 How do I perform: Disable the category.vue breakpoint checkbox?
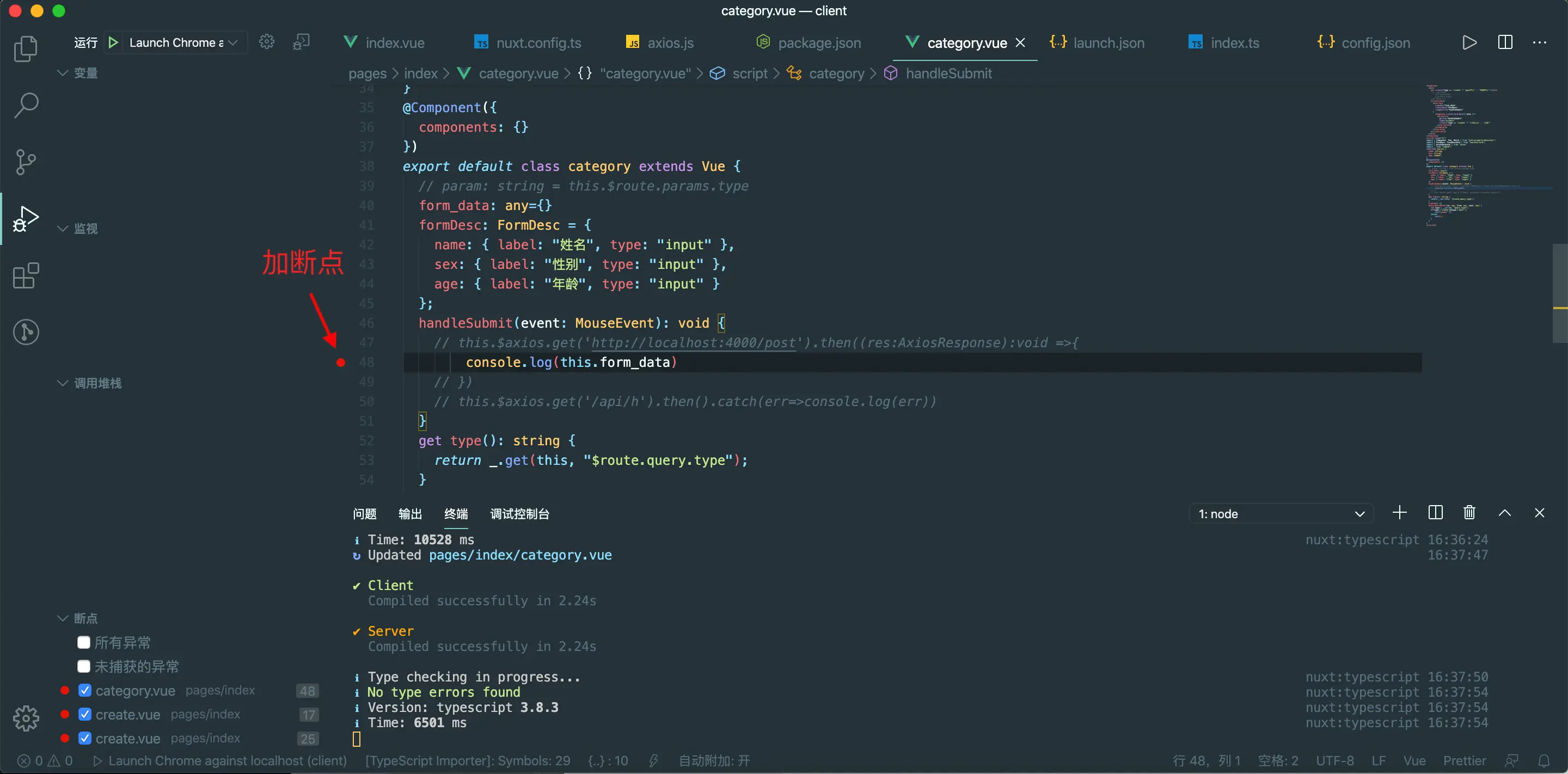pos(85,691)
